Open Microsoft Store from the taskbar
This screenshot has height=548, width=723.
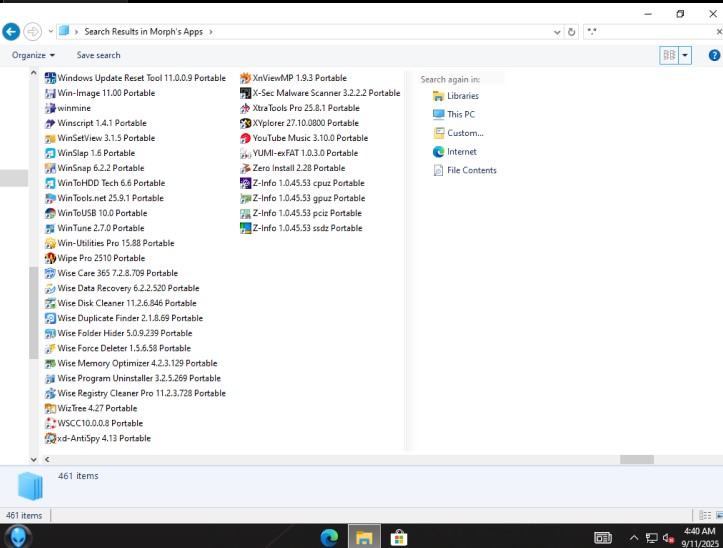coord(399,537)
